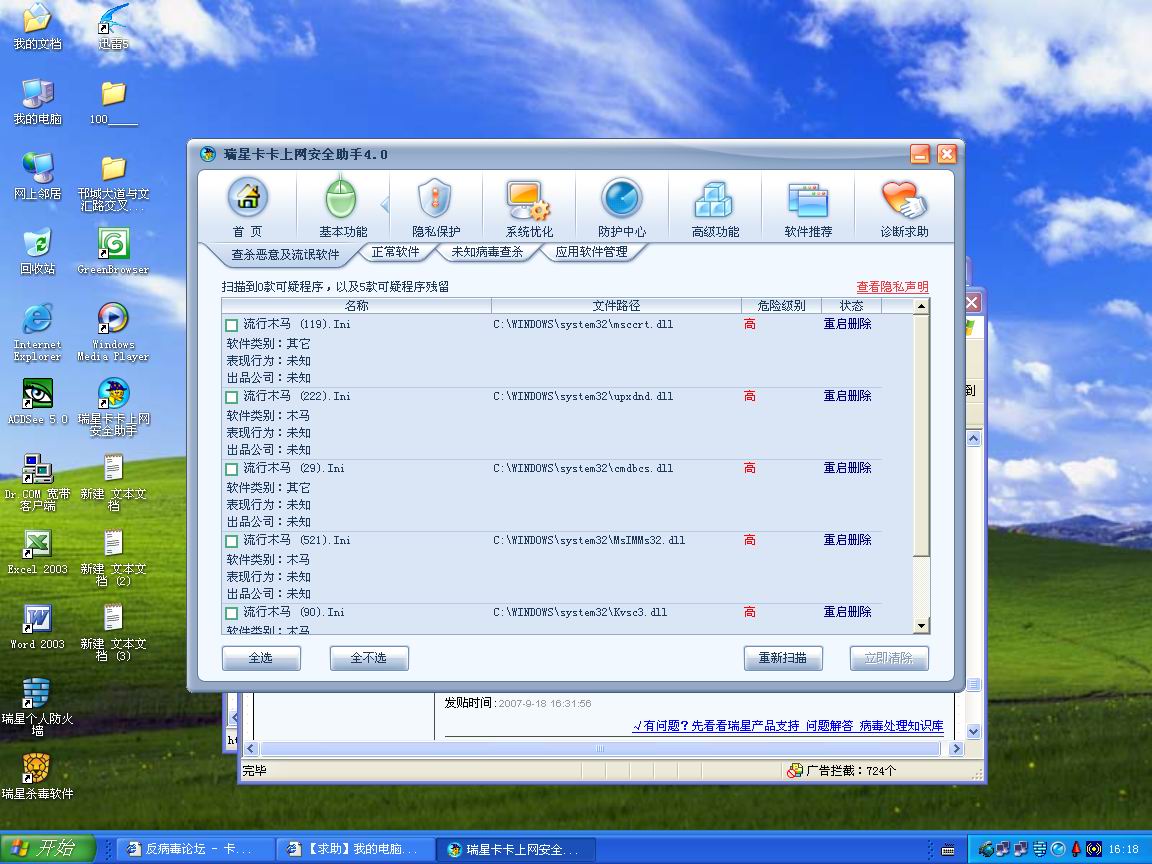Viewport: 1152px width, 864px height.
Task: Open 查看隐私声明 link
Action: pyautogui.click(x=893, y=287)
